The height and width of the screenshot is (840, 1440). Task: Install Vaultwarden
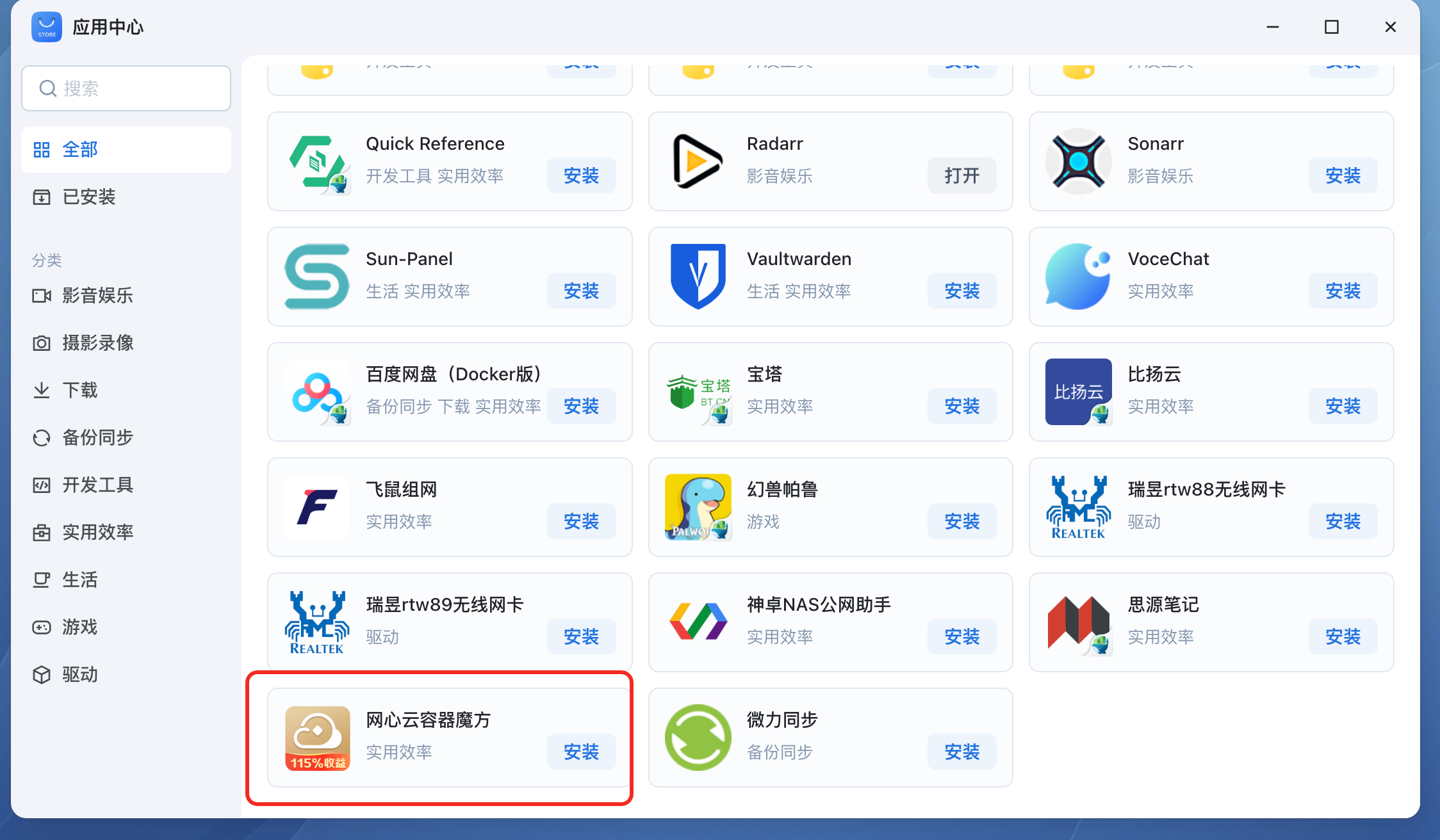click(x=961, y=291)
